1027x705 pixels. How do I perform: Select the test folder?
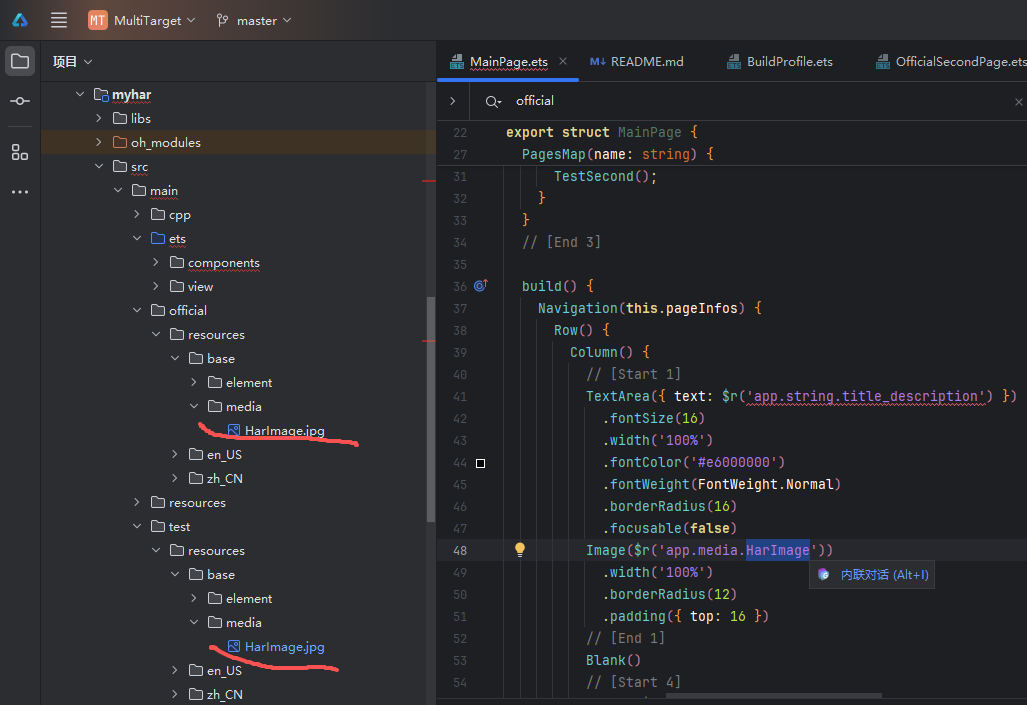179,527
